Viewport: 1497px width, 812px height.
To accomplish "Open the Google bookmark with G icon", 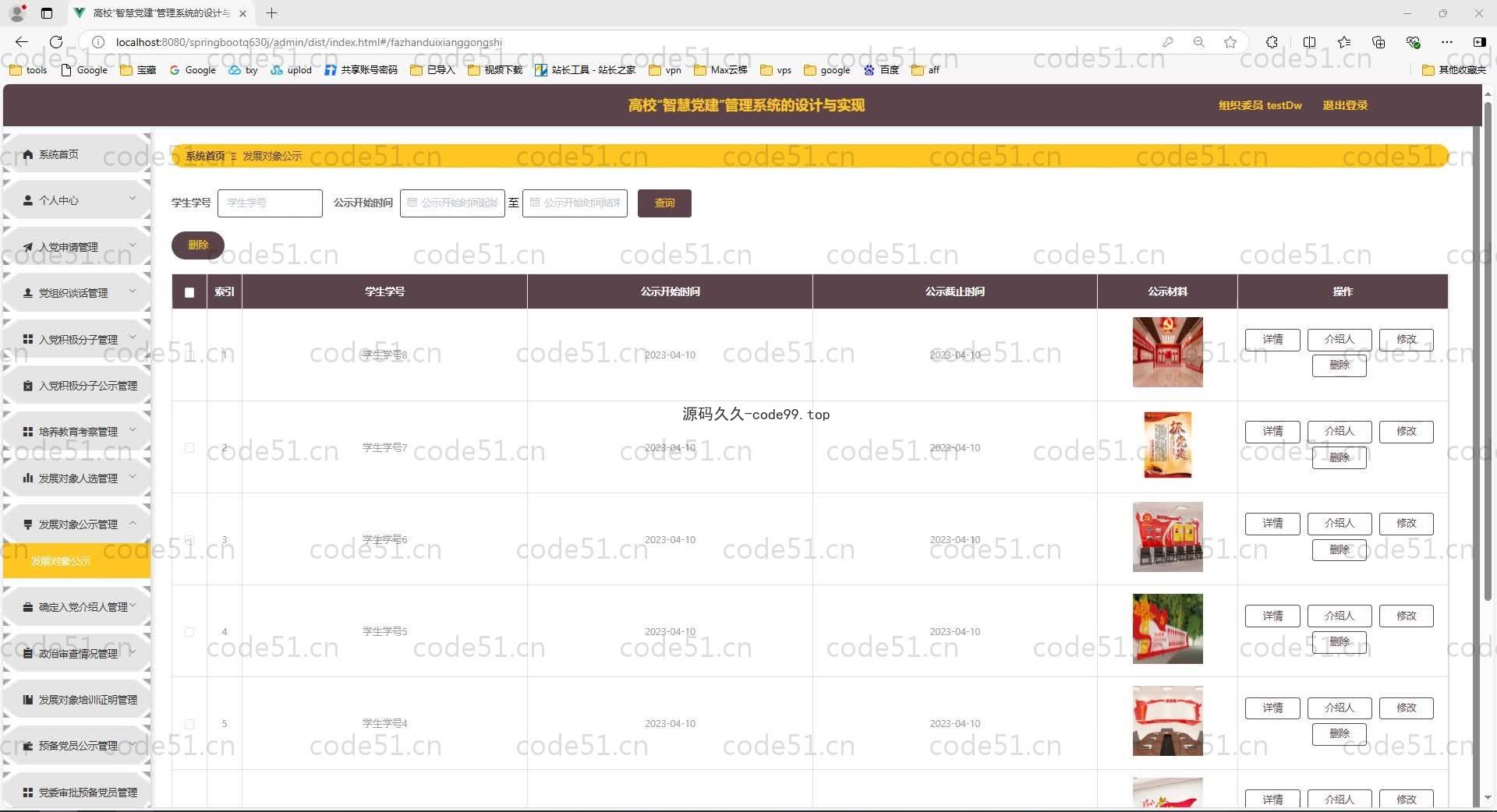I will point(193,70).
